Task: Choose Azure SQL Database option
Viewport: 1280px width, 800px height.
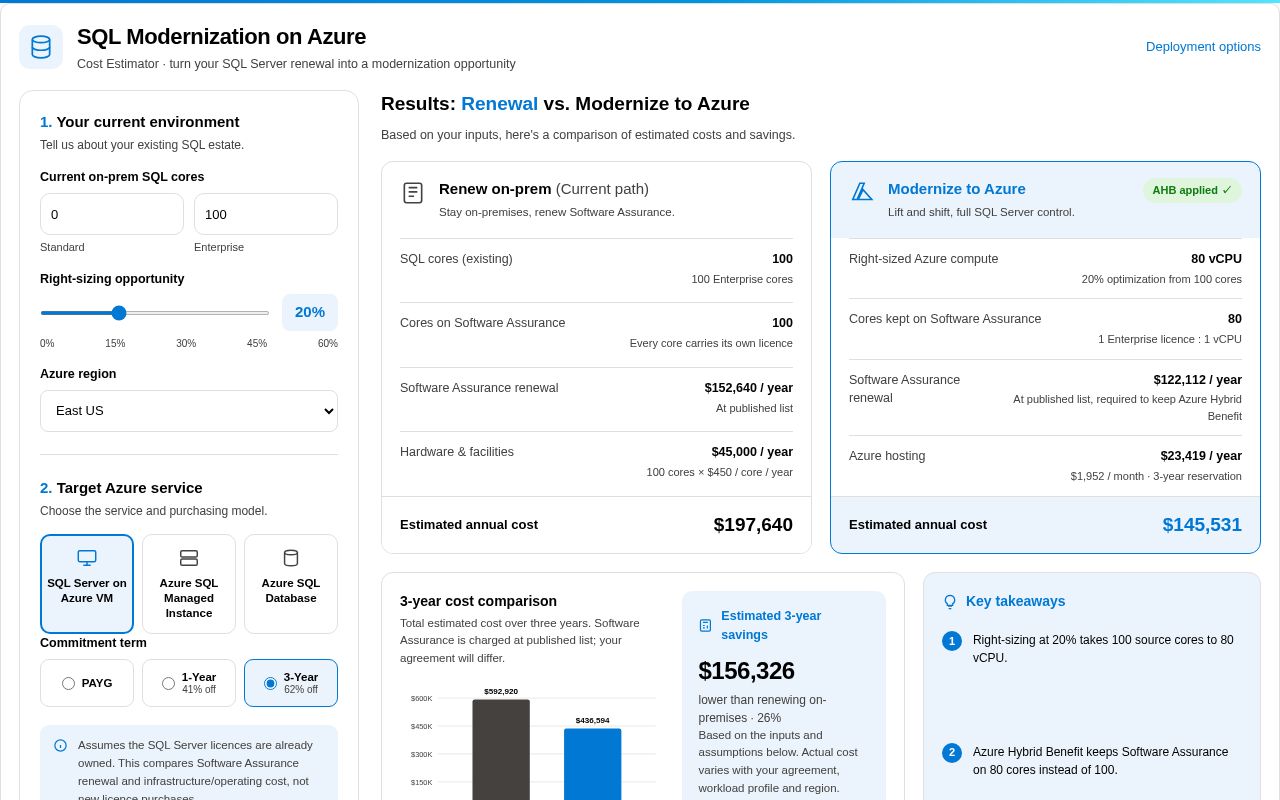Action: point(291,584)
